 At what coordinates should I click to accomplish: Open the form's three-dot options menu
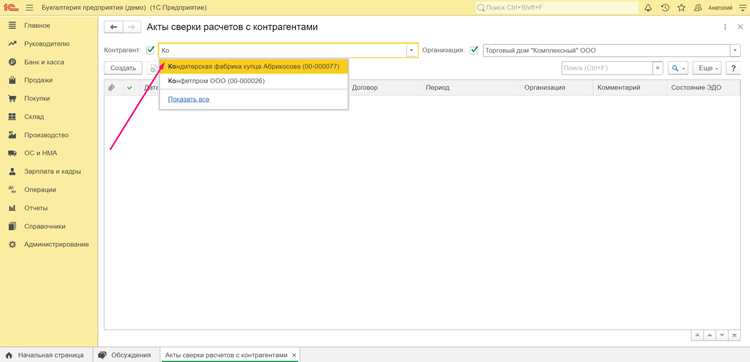point(725,27)
